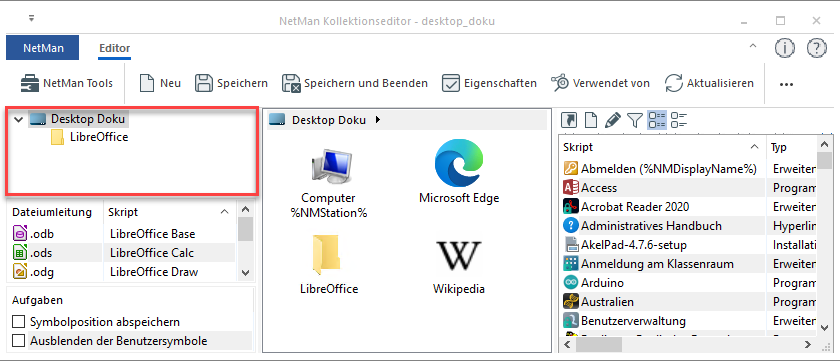Image resolution: width=840 pixels, height=361 pixels.
Task: Click Speichern und Beenden
Action: (355, 84)
